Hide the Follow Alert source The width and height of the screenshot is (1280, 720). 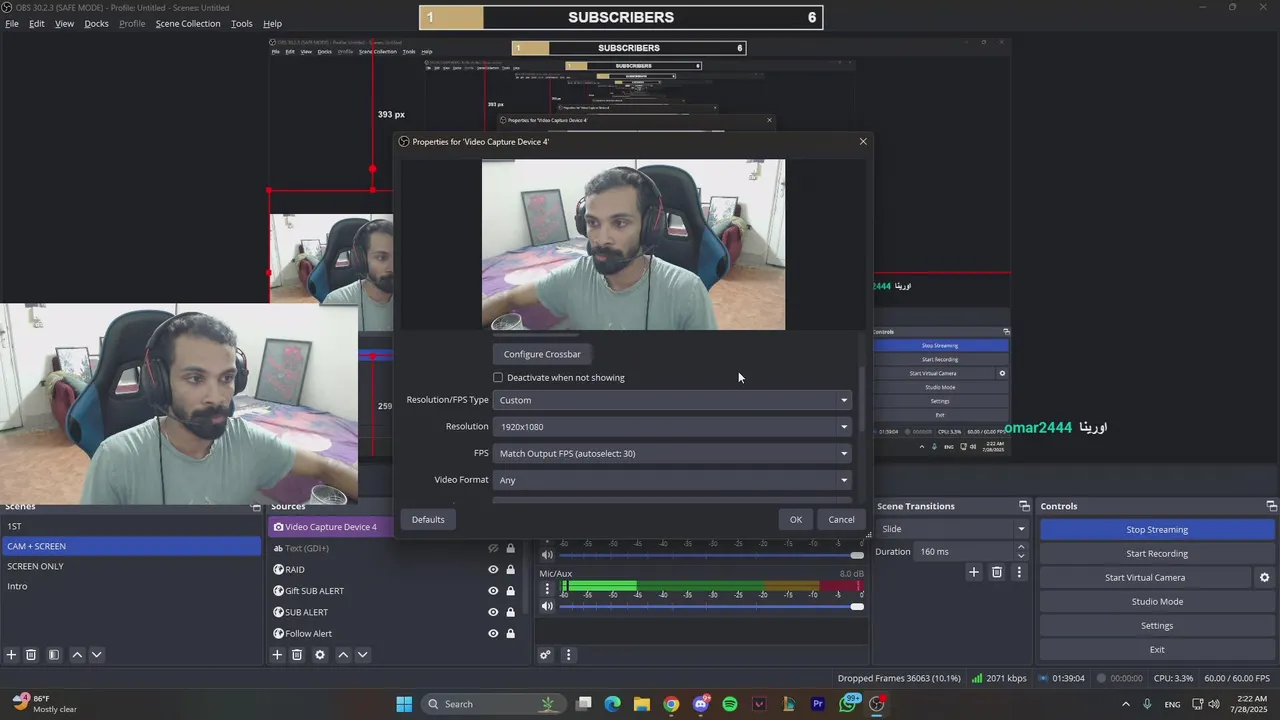click(x=493, y=633)
